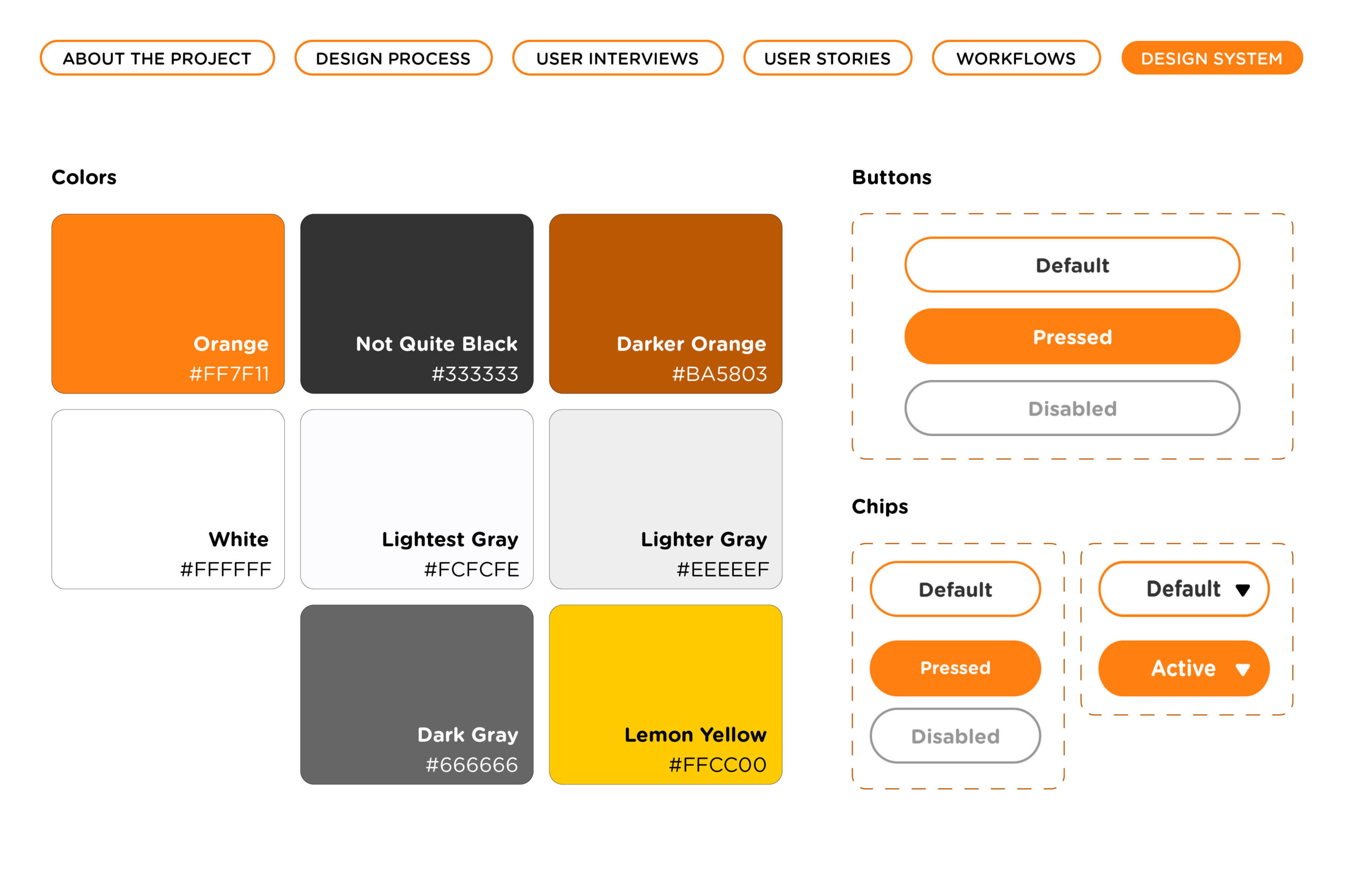Open the About The Project tab

click(157, 58)
